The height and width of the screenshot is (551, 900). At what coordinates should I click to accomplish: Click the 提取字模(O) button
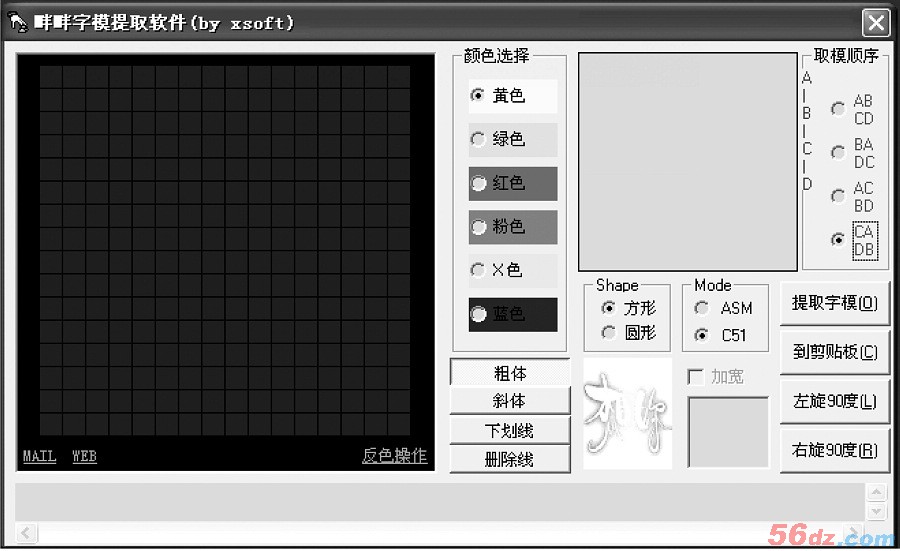pyautogui.click(x=835, y=303)
